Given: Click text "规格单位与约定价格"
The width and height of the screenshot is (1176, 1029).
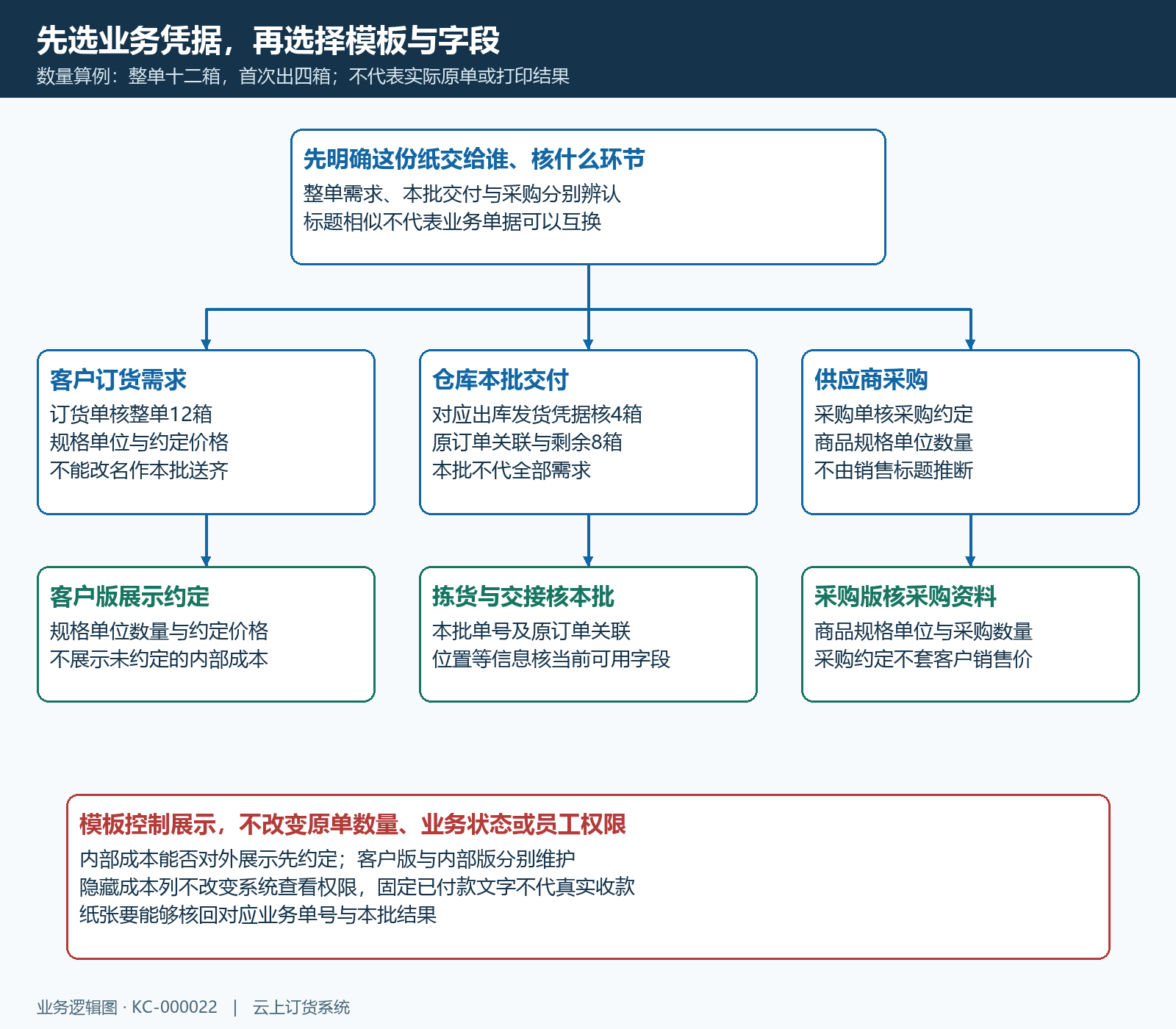Looking at the screenshot, I should (x=139, y=442).
